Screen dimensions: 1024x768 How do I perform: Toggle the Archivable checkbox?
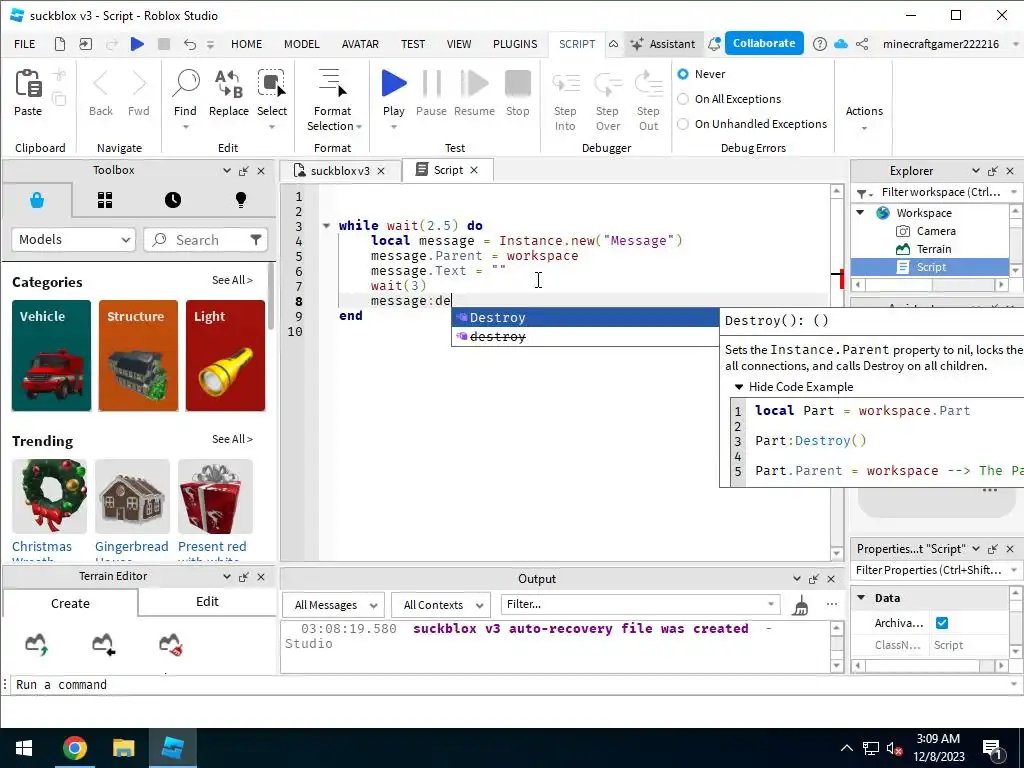942,622
